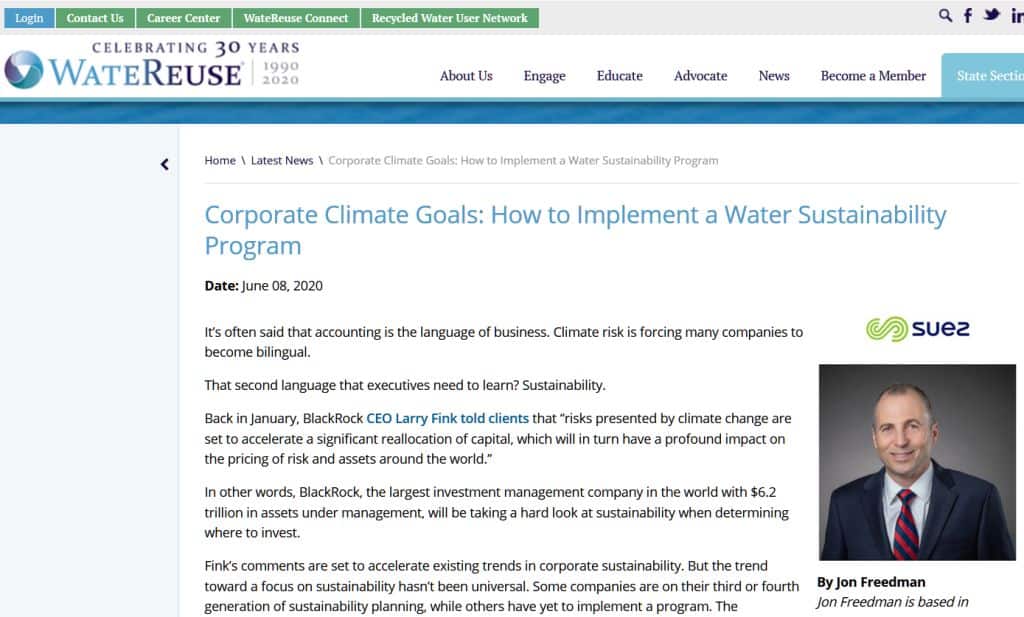This screenshot has width=1024, height=617.
Task: Collapse sidebar with left chevron arrow
Action: click(x=165, y=165)
